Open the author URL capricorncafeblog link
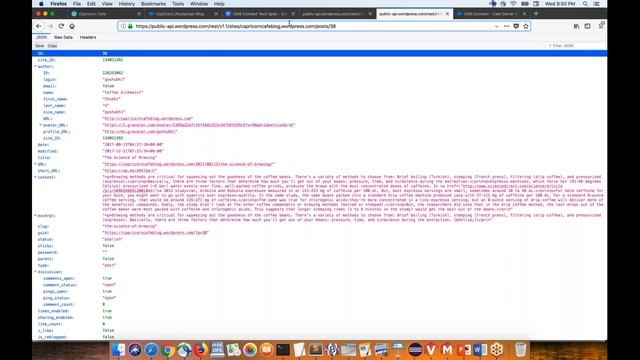 point(147,118)
